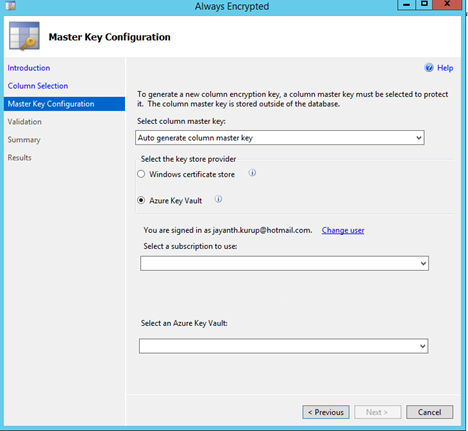The height and width of the screenshot is (431, 468).
Task: Click the Master Key Configuration header table-key icon
Action: pos(24,36)
